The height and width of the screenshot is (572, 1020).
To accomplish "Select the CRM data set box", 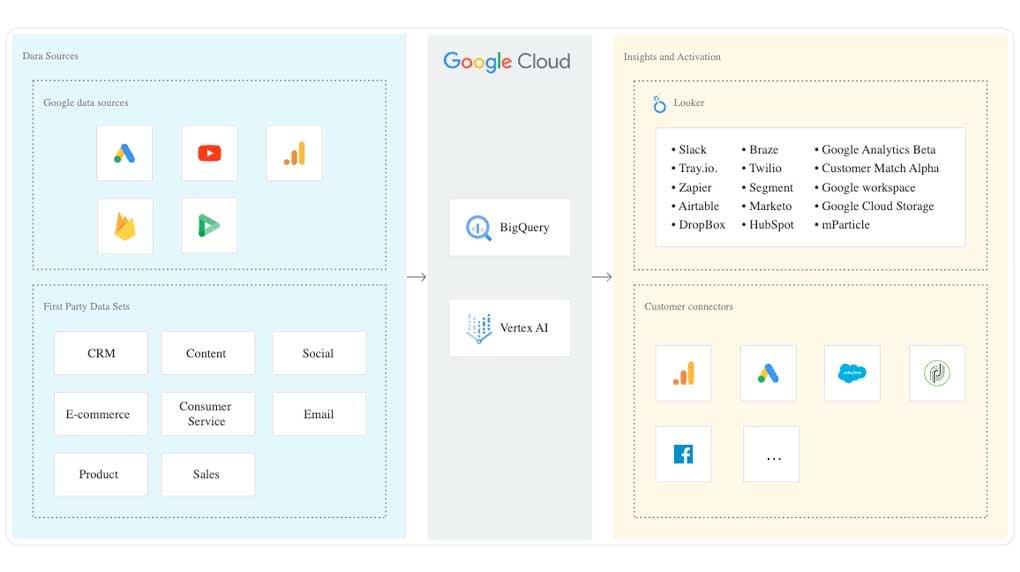I will 101,353.
